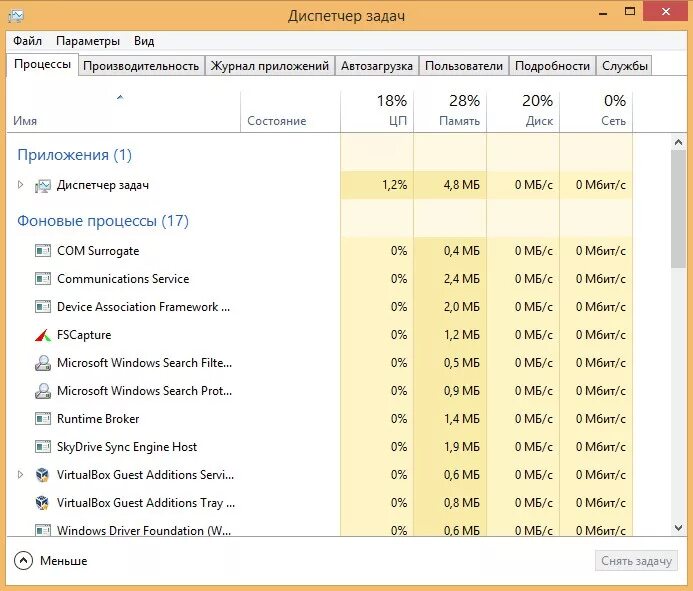Click the vertical scrollbar thumb
The height and width of the screenshot is (591, 693).
point(678,209)
